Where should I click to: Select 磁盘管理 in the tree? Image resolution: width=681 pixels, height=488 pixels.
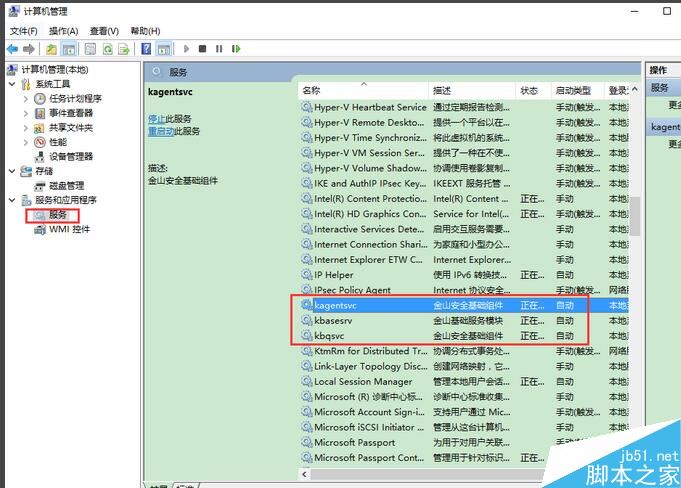click(x=66, y=185)
